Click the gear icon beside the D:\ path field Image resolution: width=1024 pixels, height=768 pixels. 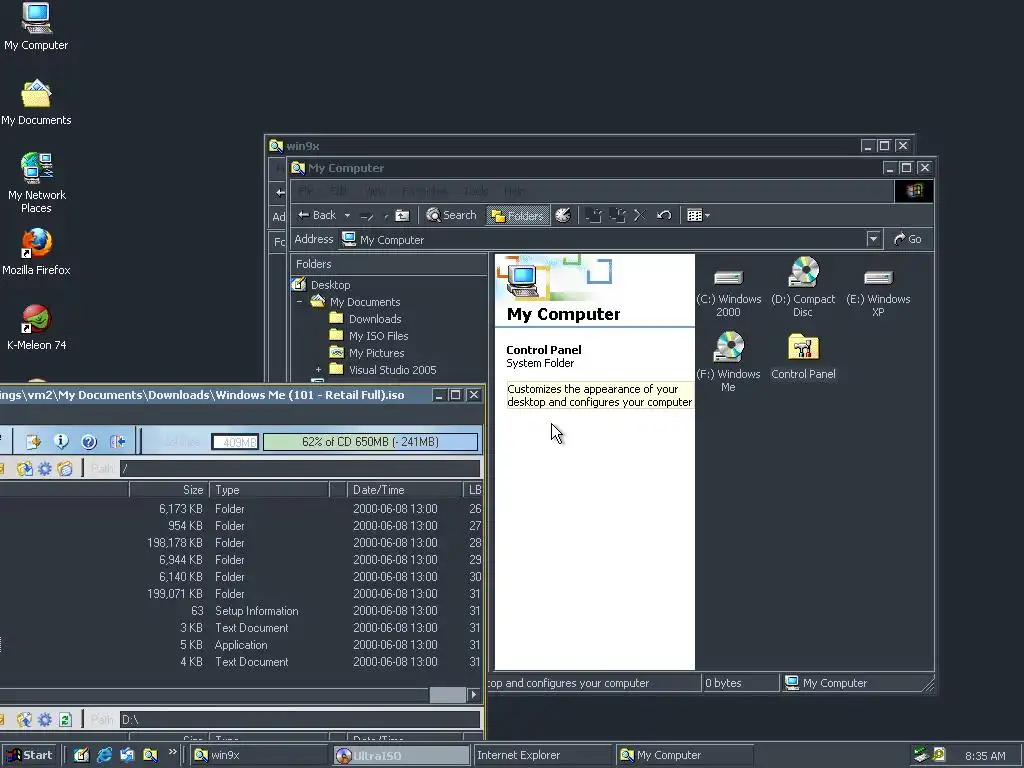(x=44, y=720)
